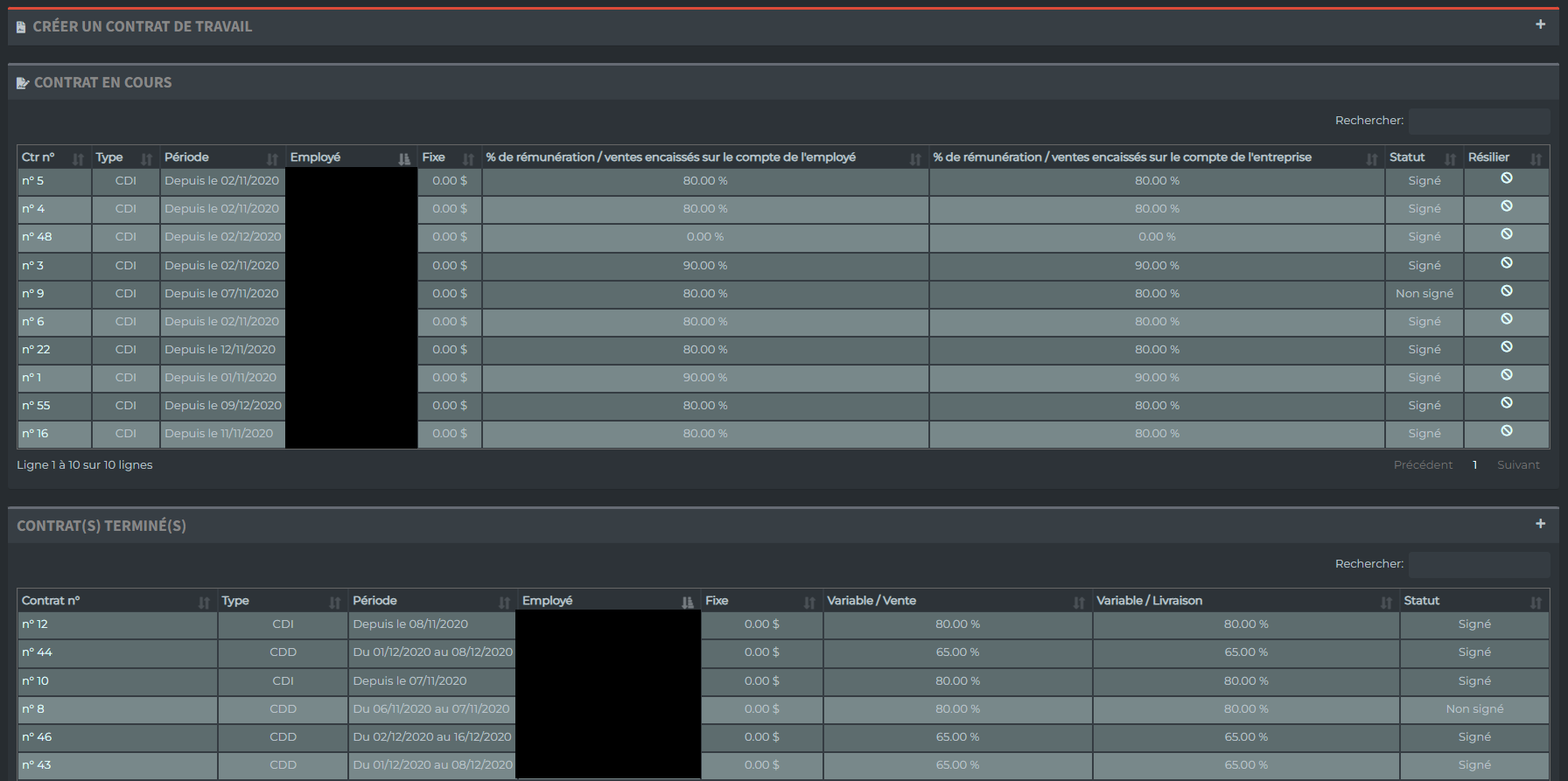Viewport: 1568px width, 781px height.
Task: Sort current contracts by Ctr n° column
Action: coord(53,157)
